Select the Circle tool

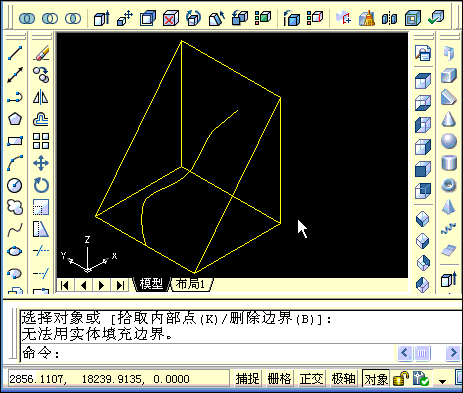tap(15, 185)
